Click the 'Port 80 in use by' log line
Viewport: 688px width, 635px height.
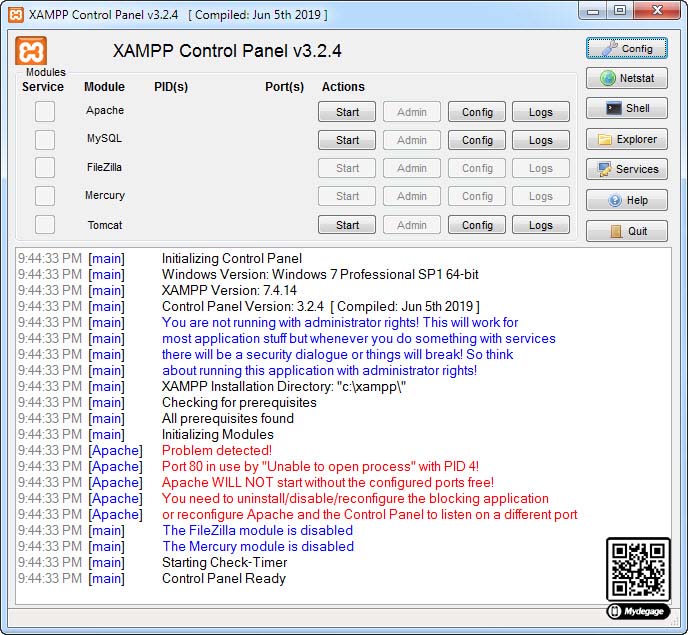pos(320,466)
